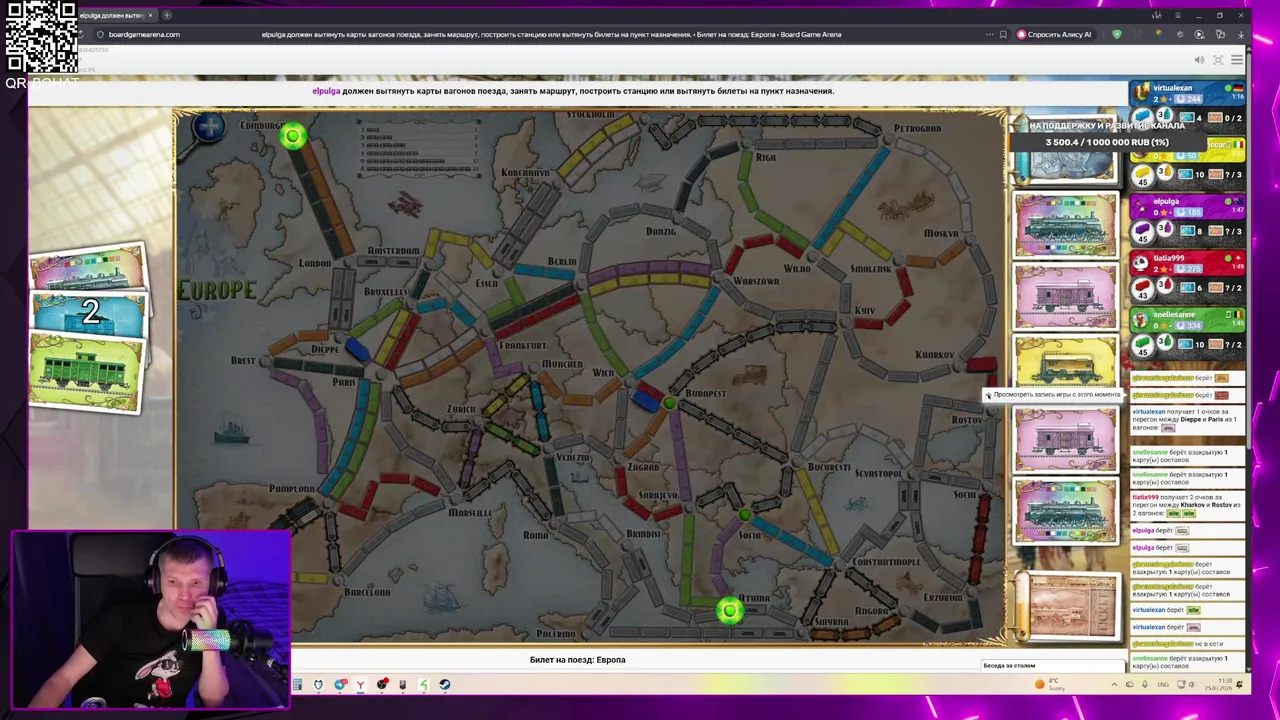Click the Athina green city marker
The width and height of the screenshot is (1280, 720).
(730, 610)
